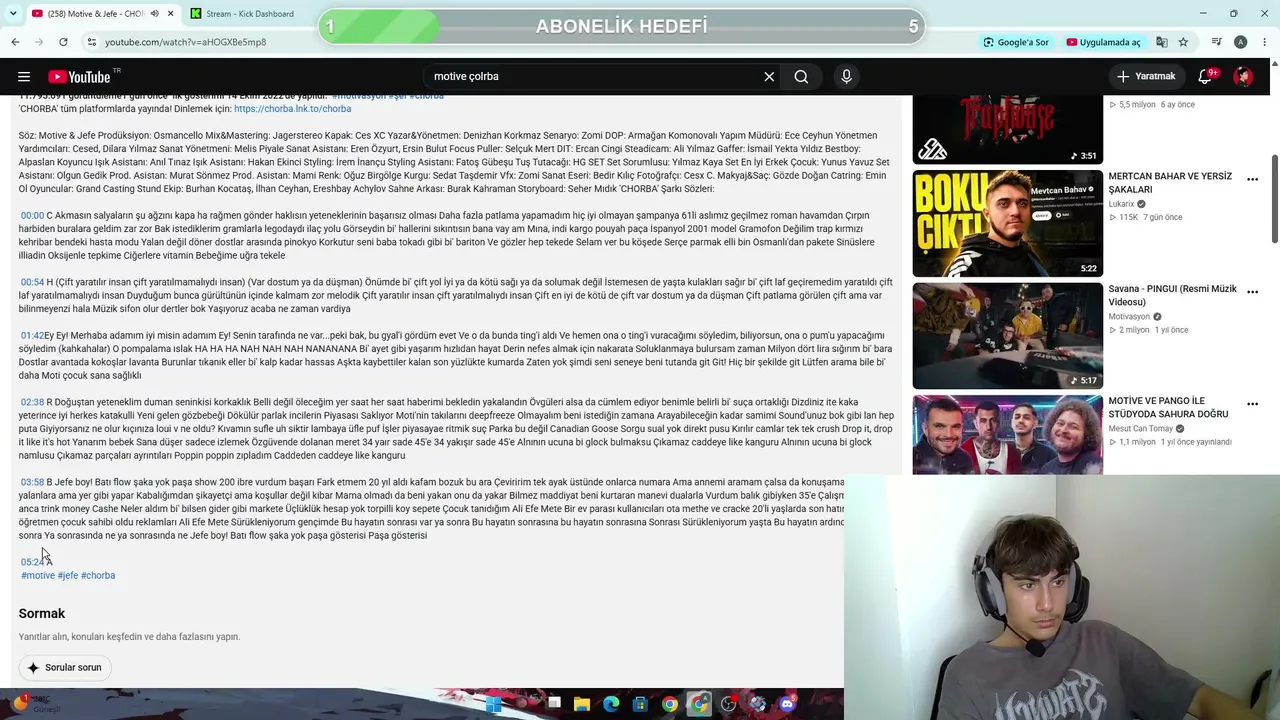Image resolution: width=1280 pixels, height=720 pixels.
Task: Close the Motive & Jefe YouTube tab
Action: (171, 13)
